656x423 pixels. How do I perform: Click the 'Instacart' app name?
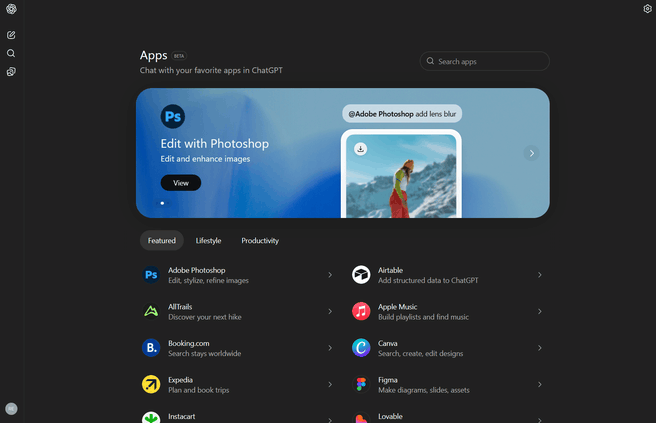tap(182, 416)
